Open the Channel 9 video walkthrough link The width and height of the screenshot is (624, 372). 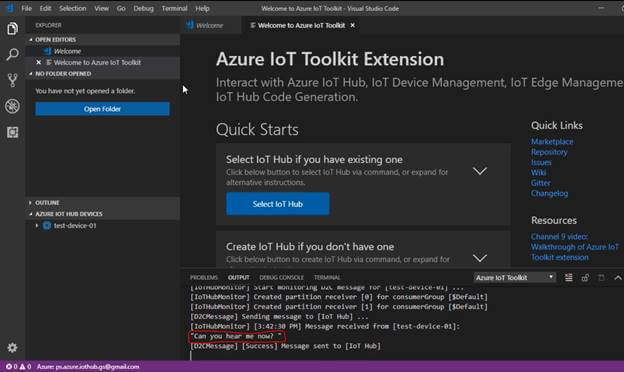tap(575, 247)
